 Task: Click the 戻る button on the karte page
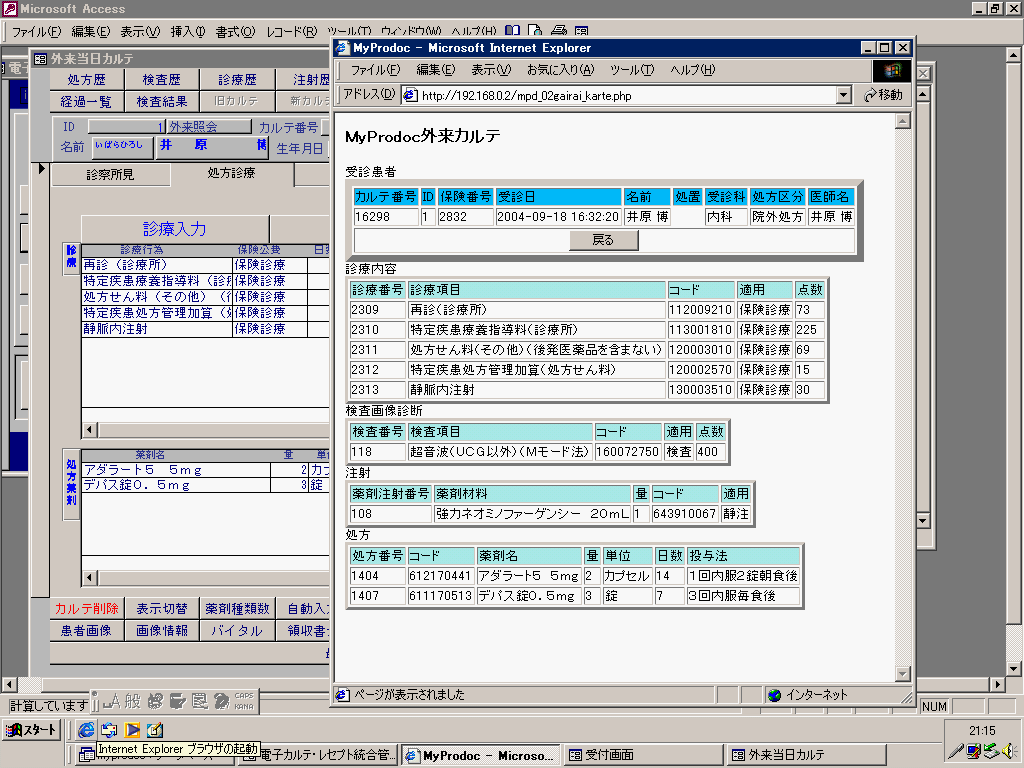point(604,240)
